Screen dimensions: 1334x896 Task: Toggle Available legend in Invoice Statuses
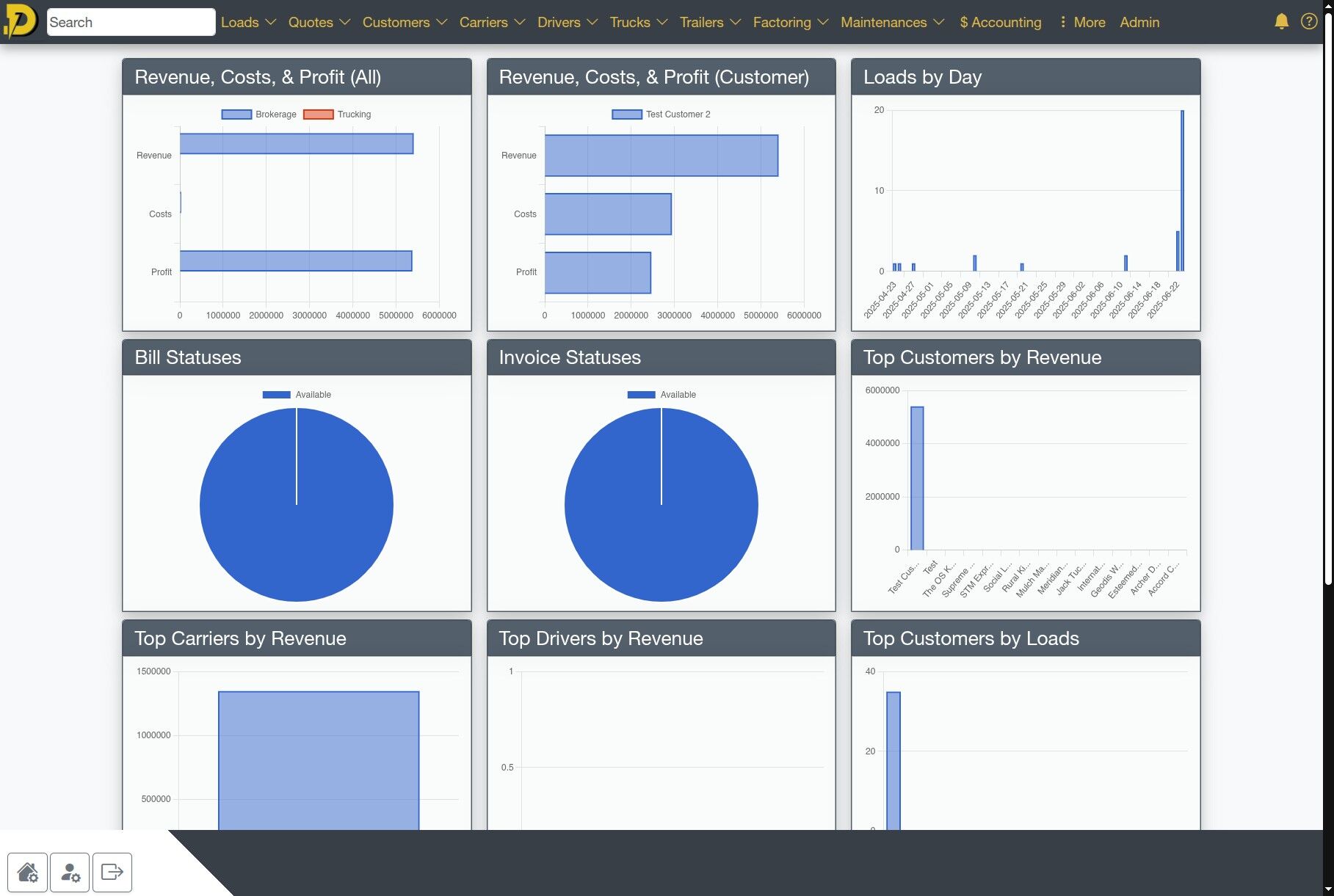661,395
